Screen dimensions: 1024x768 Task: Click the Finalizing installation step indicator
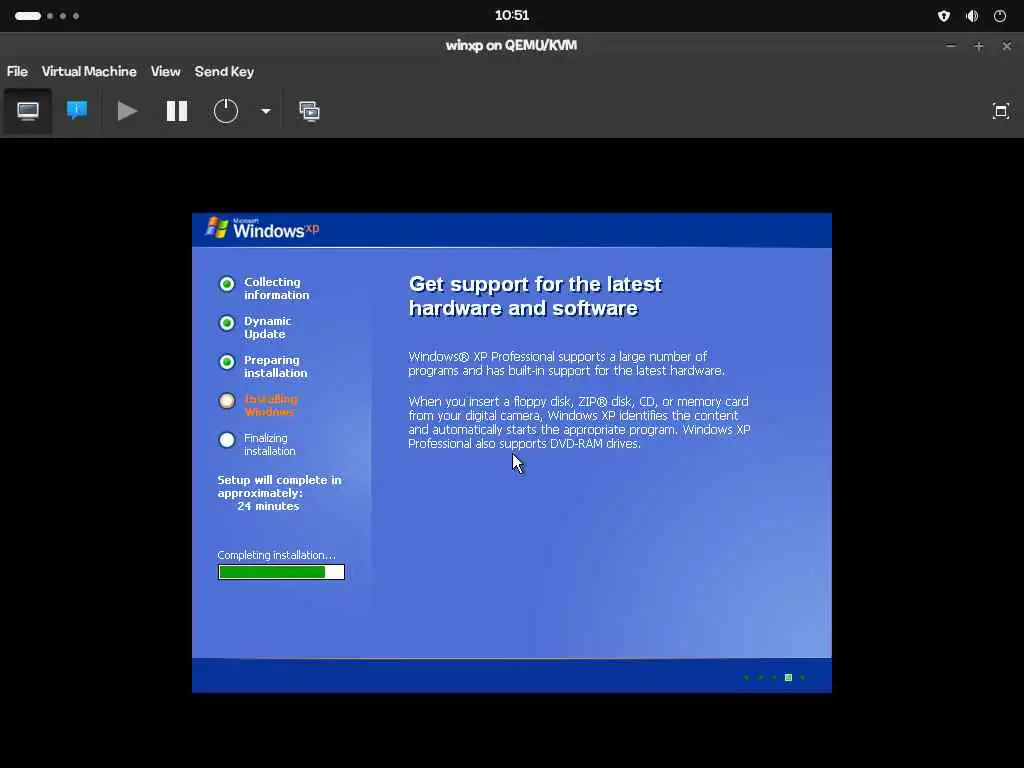(227, 440)
